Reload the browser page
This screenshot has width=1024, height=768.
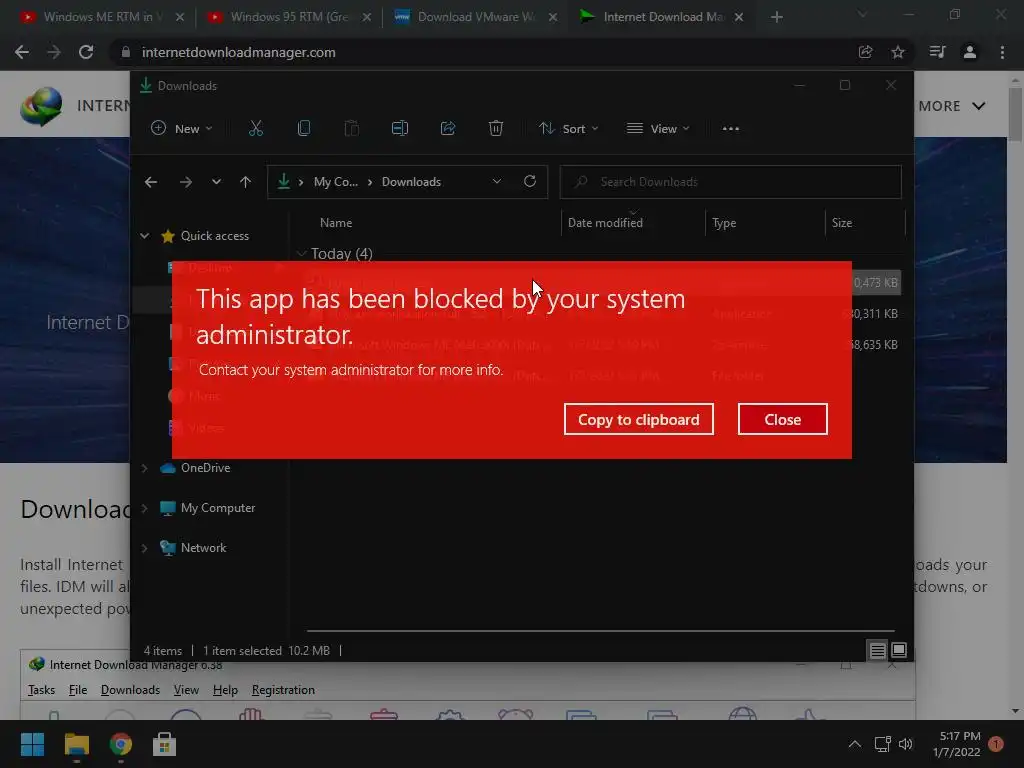[86, 52]
